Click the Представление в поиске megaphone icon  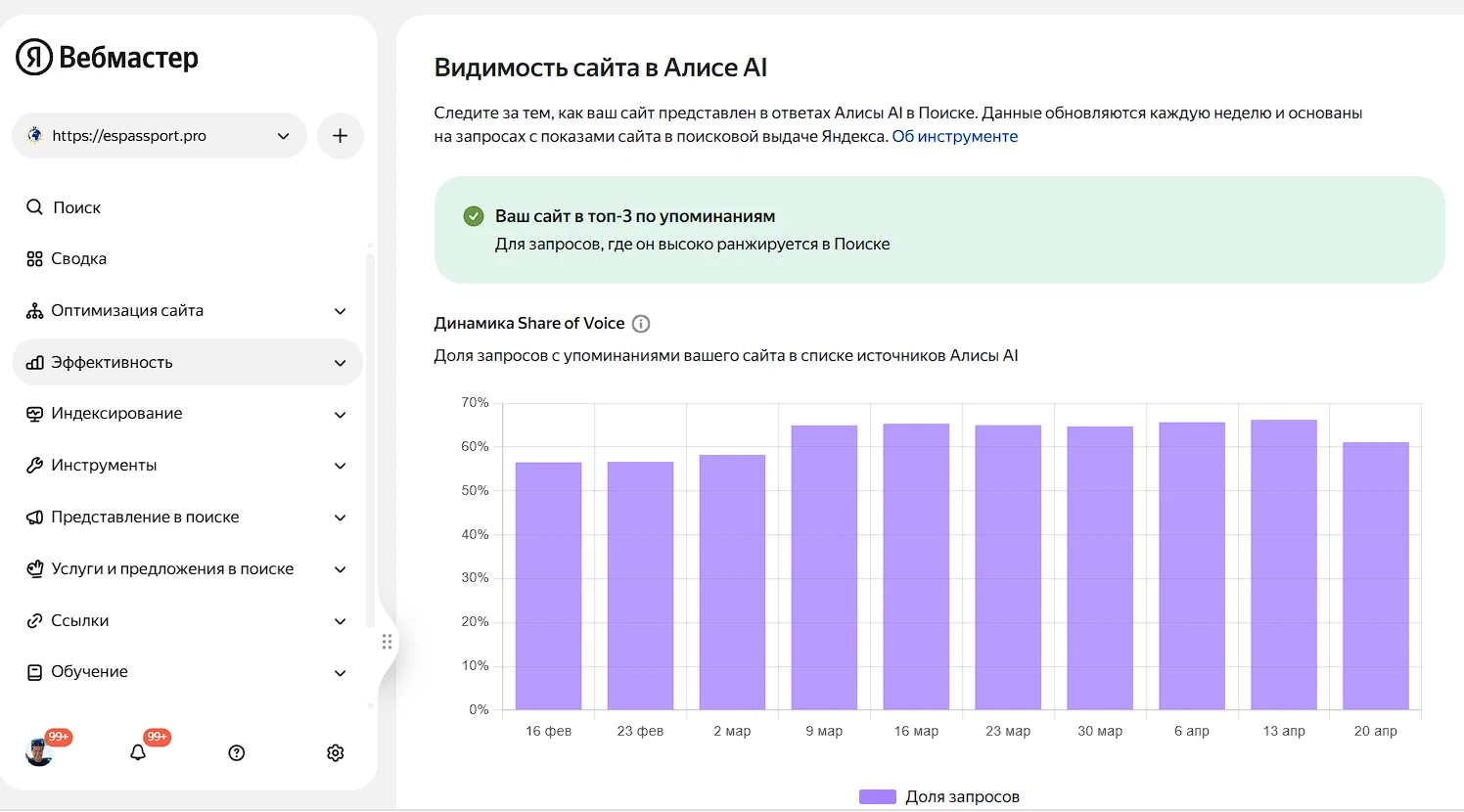coord(34,518)
